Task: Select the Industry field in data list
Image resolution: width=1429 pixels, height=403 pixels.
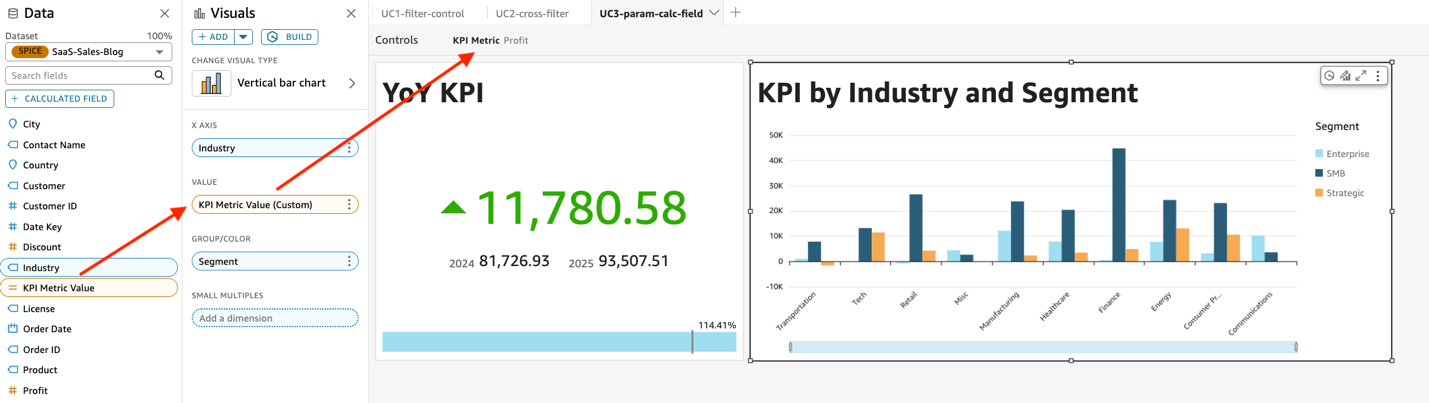Action: click(90, 267)
